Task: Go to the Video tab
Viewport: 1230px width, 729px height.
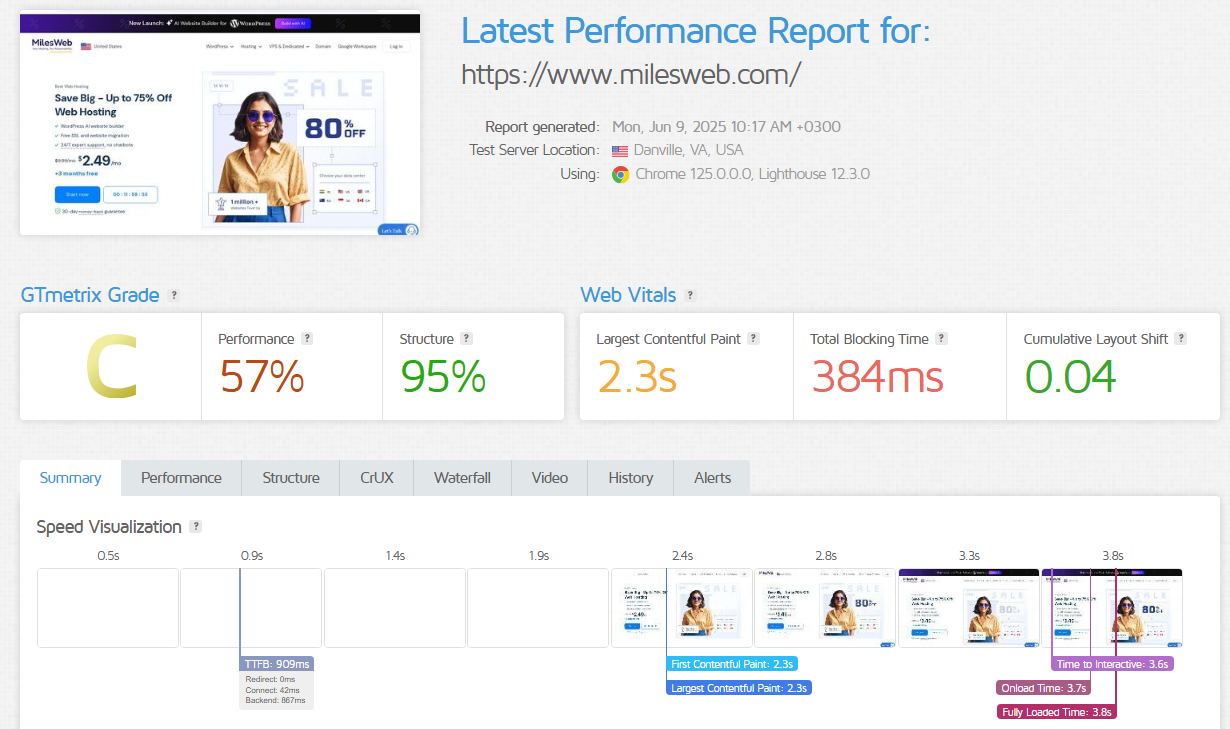Action: coord(550,478)
